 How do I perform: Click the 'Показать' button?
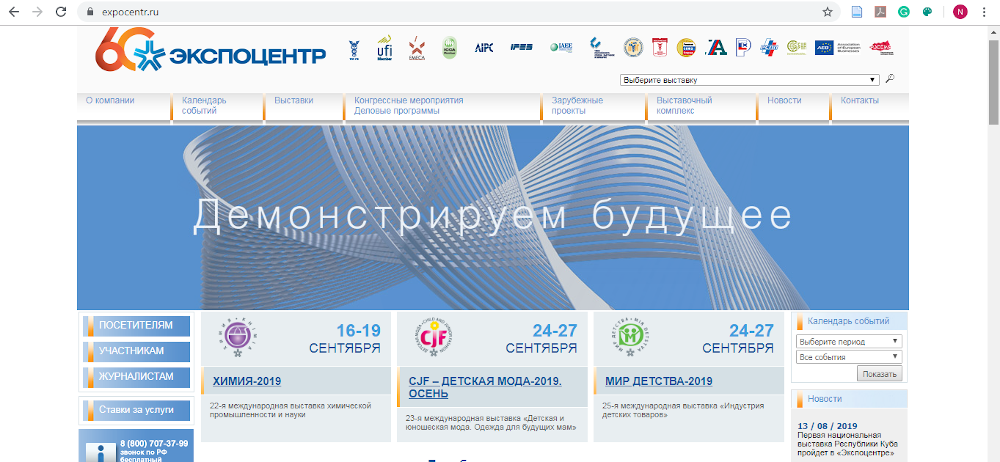(x=879, y=374)
